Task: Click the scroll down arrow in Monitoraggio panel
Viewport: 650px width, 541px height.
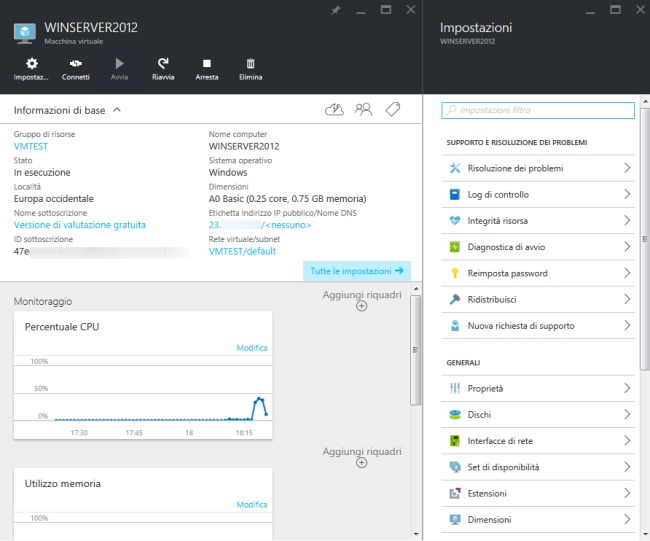Action: [416, 534]
